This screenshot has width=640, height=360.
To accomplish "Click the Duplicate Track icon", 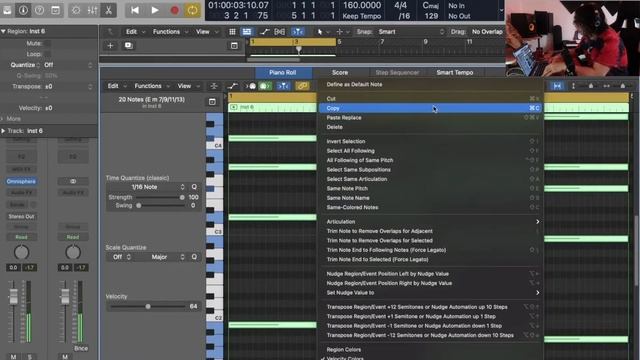I will coord(129,45).
